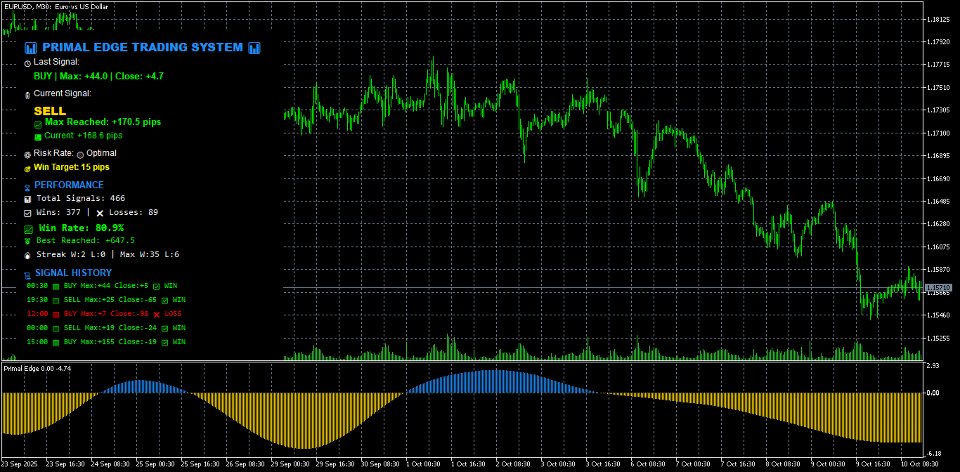Click 'Win Rate: 80.9%' text
The width and height of the screenshot is (960, 472).
tap(81, 228)
